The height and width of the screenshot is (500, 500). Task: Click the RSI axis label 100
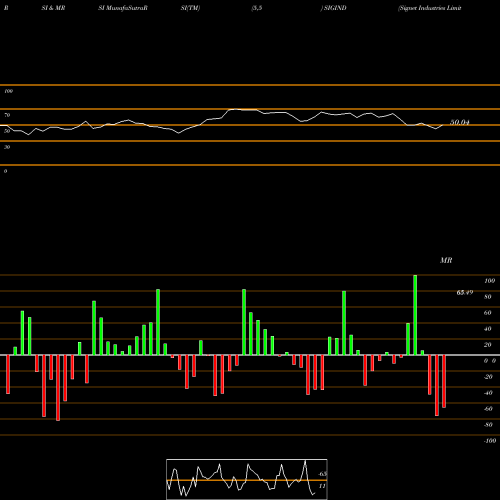[x=8, y=91]
